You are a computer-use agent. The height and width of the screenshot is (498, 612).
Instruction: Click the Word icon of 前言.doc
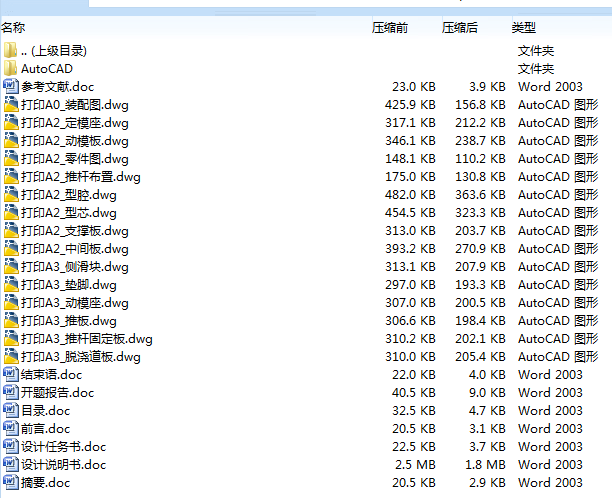click(x=11, y=428)
